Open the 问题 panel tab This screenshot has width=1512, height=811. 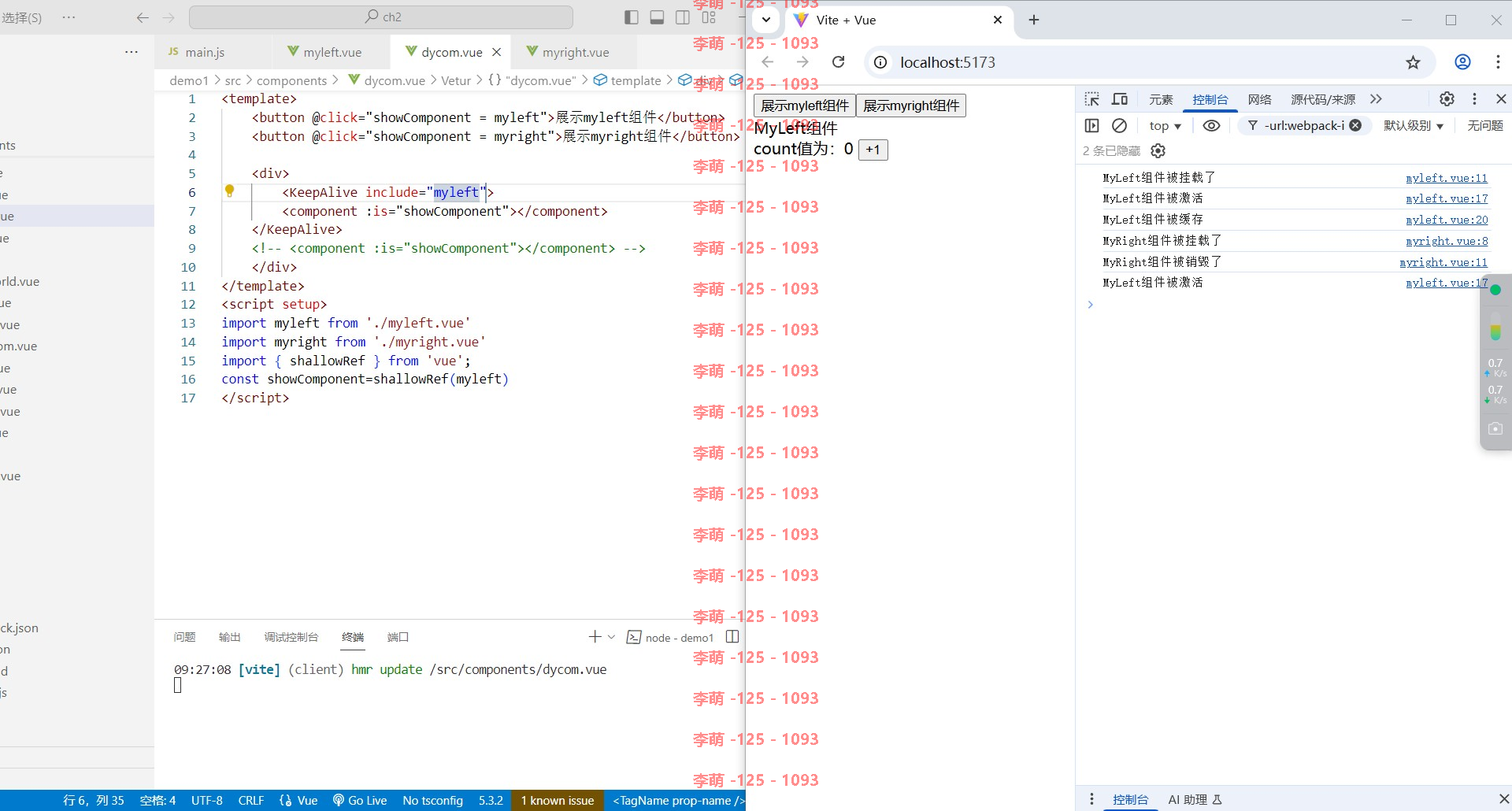click(184, 637)
